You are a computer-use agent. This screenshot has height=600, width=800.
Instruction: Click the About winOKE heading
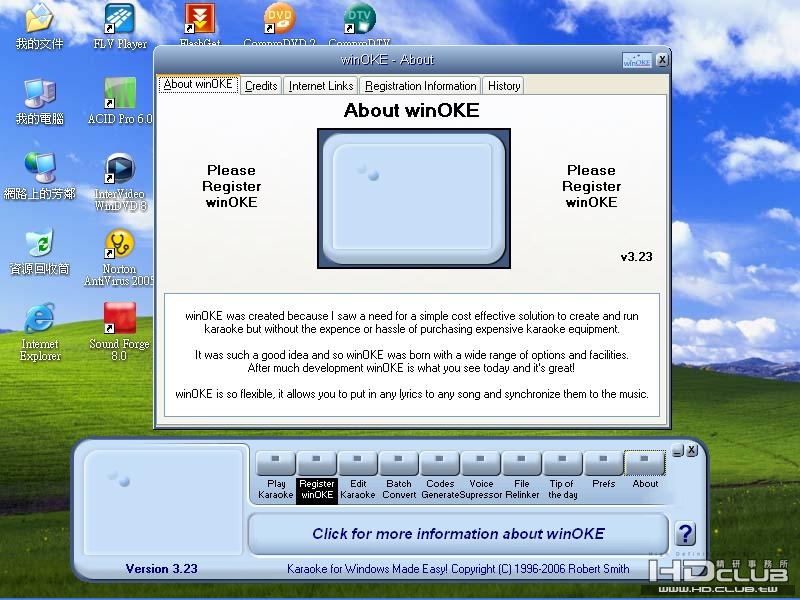[x=412, y=110]
